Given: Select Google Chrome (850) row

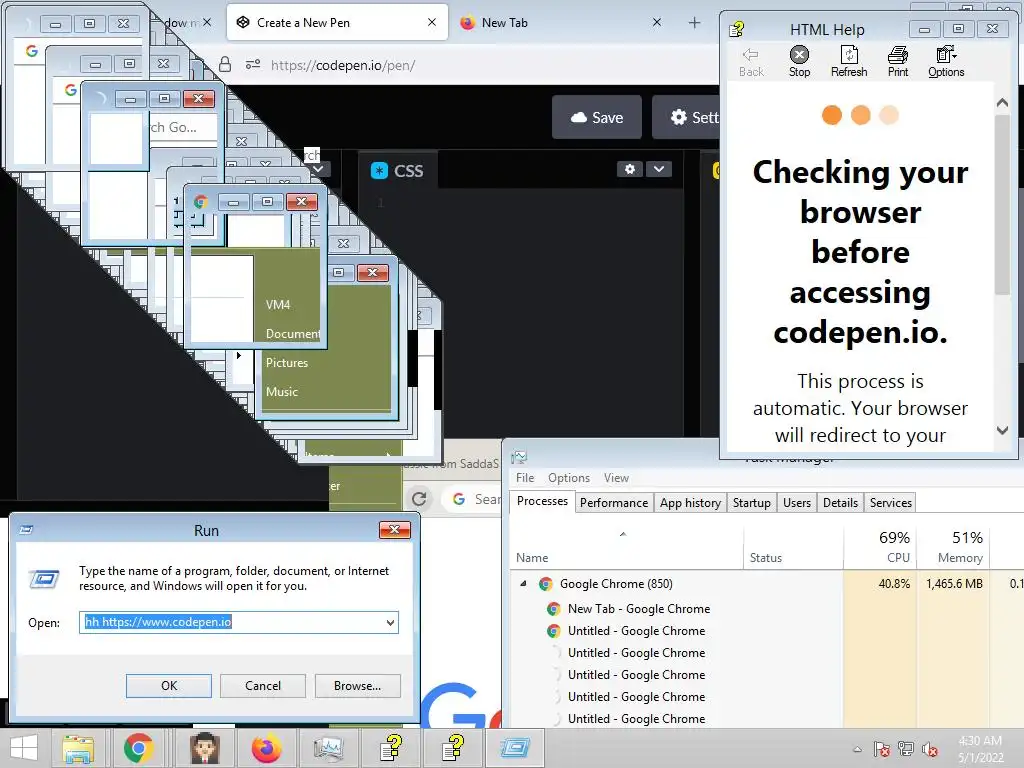Looking at the screenshot, I should [767, 584].
